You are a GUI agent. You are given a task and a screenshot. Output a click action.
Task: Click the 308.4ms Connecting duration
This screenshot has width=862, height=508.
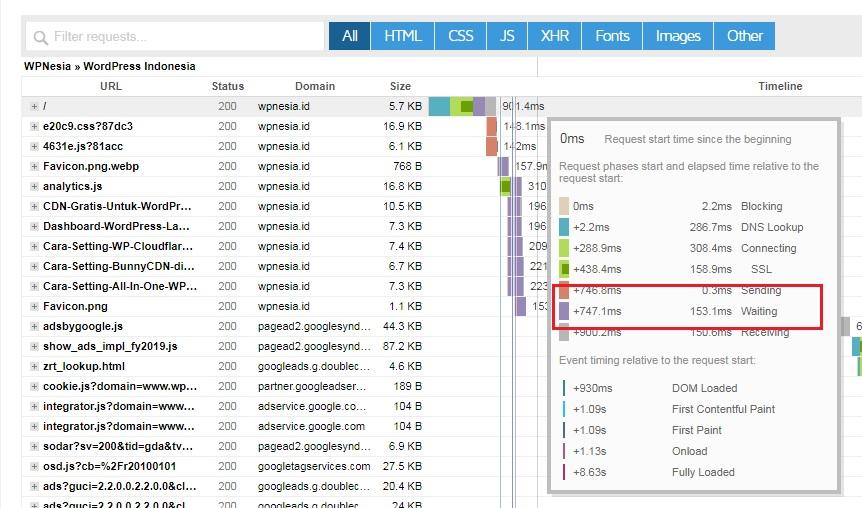tap(711, 248)
